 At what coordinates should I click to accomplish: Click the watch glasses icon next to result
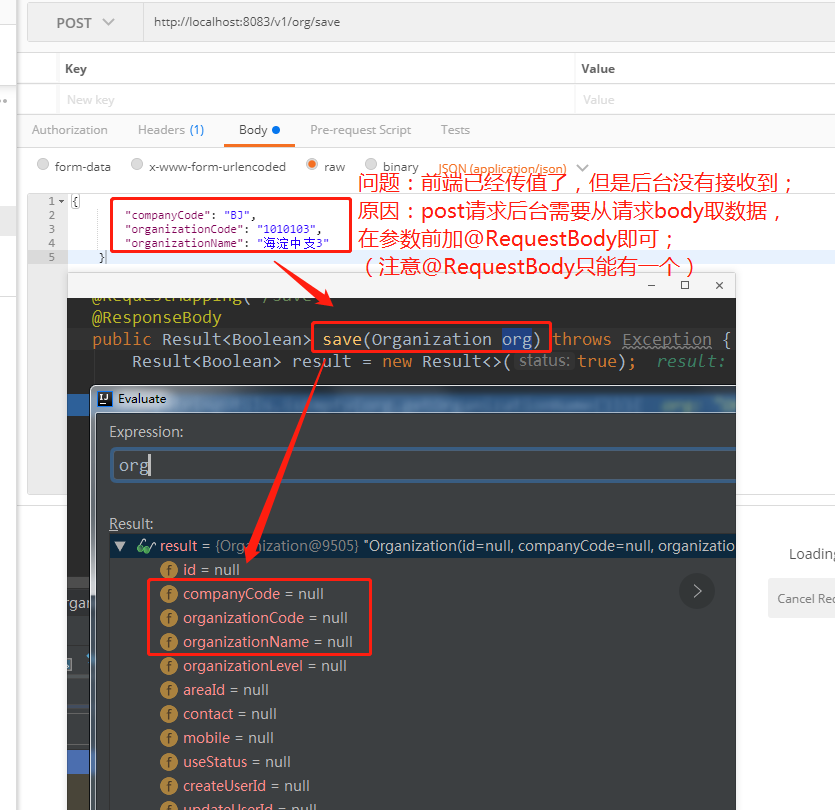(146, 546)
